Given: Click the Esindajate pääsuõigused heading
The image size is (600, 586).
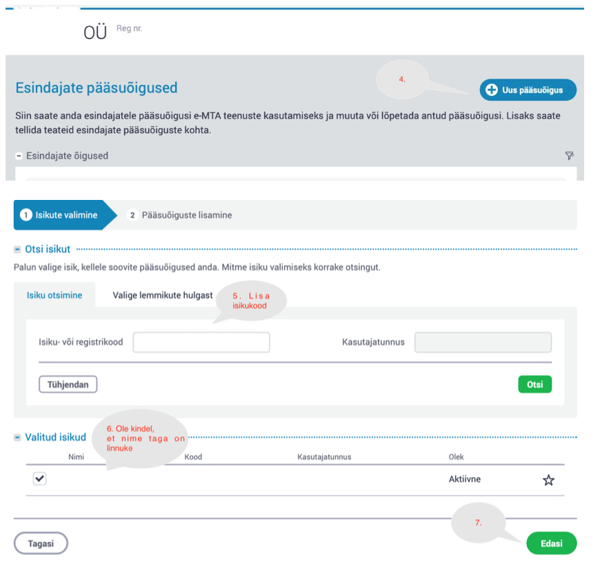Looking at the screenshot, I should pos(96,88).
